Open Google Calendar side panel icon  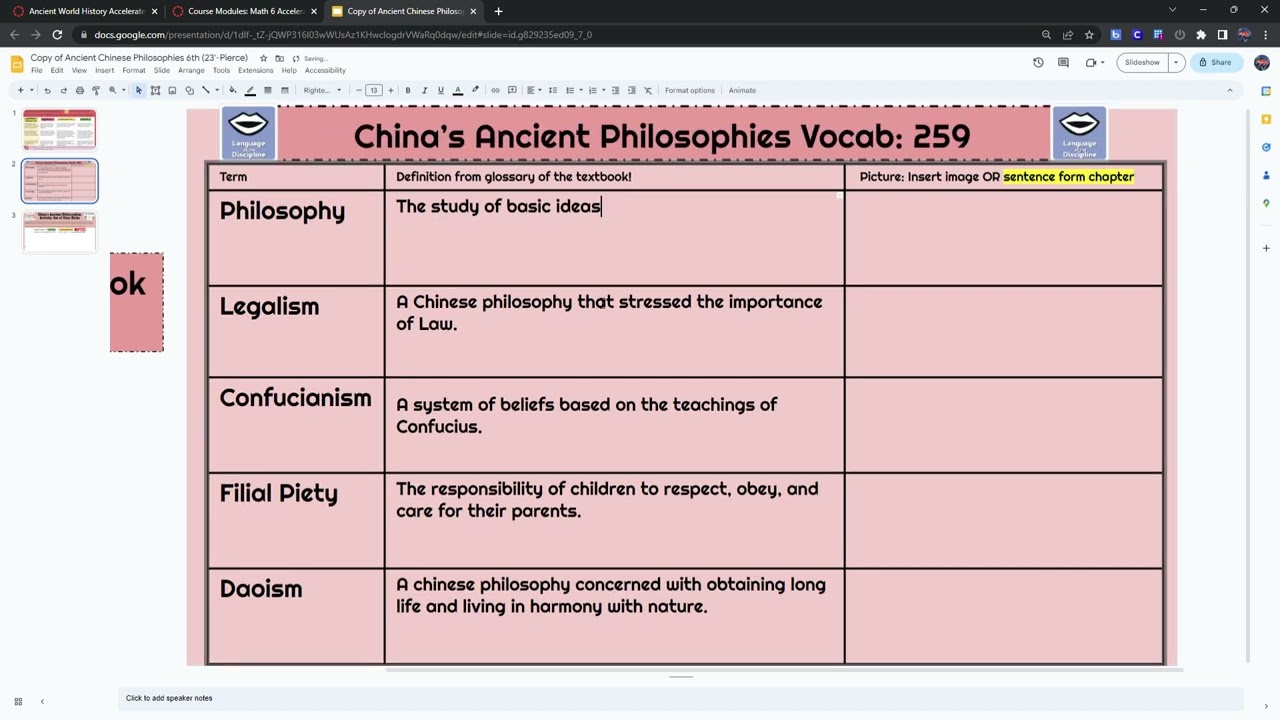(x=1266, y=91)
